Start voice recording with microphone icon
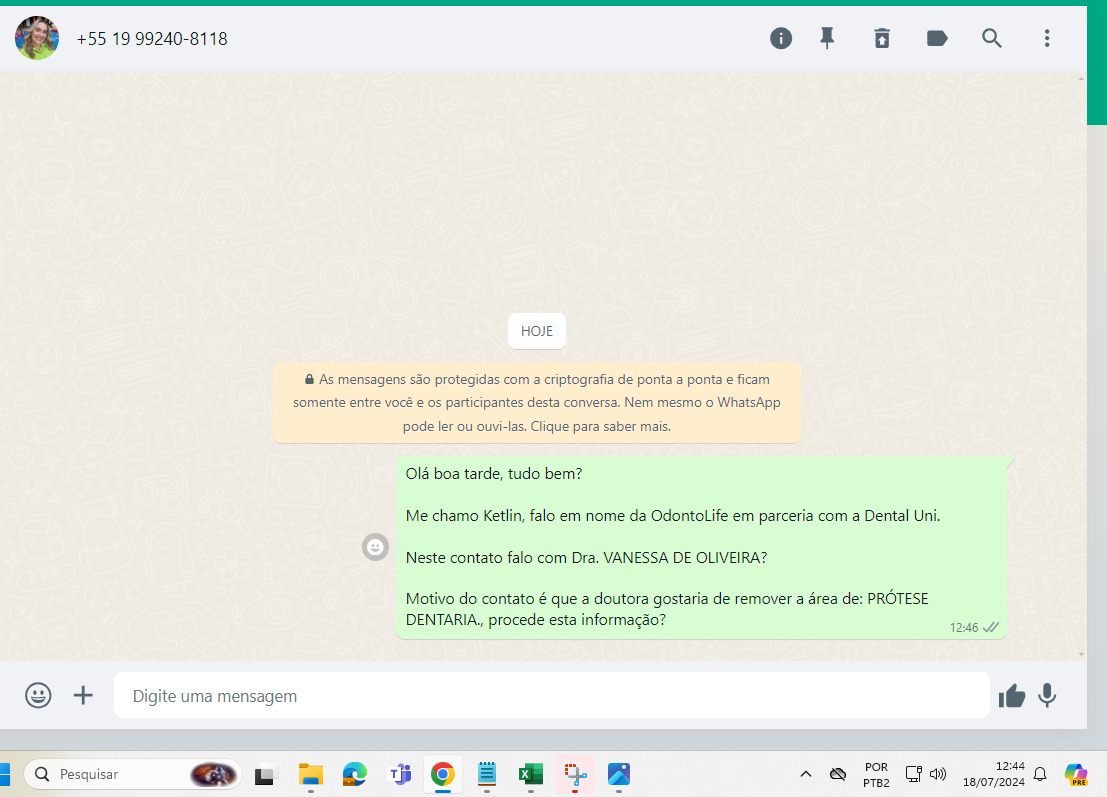The image size is (1107, 797). pos(1047,695)
